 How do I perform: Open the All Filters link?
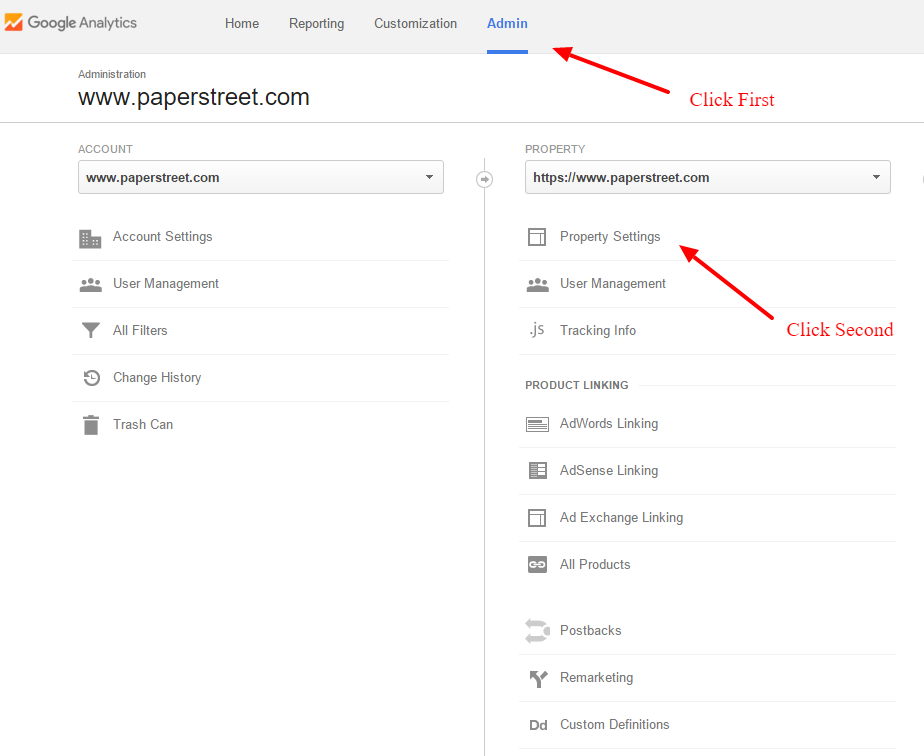140,331
